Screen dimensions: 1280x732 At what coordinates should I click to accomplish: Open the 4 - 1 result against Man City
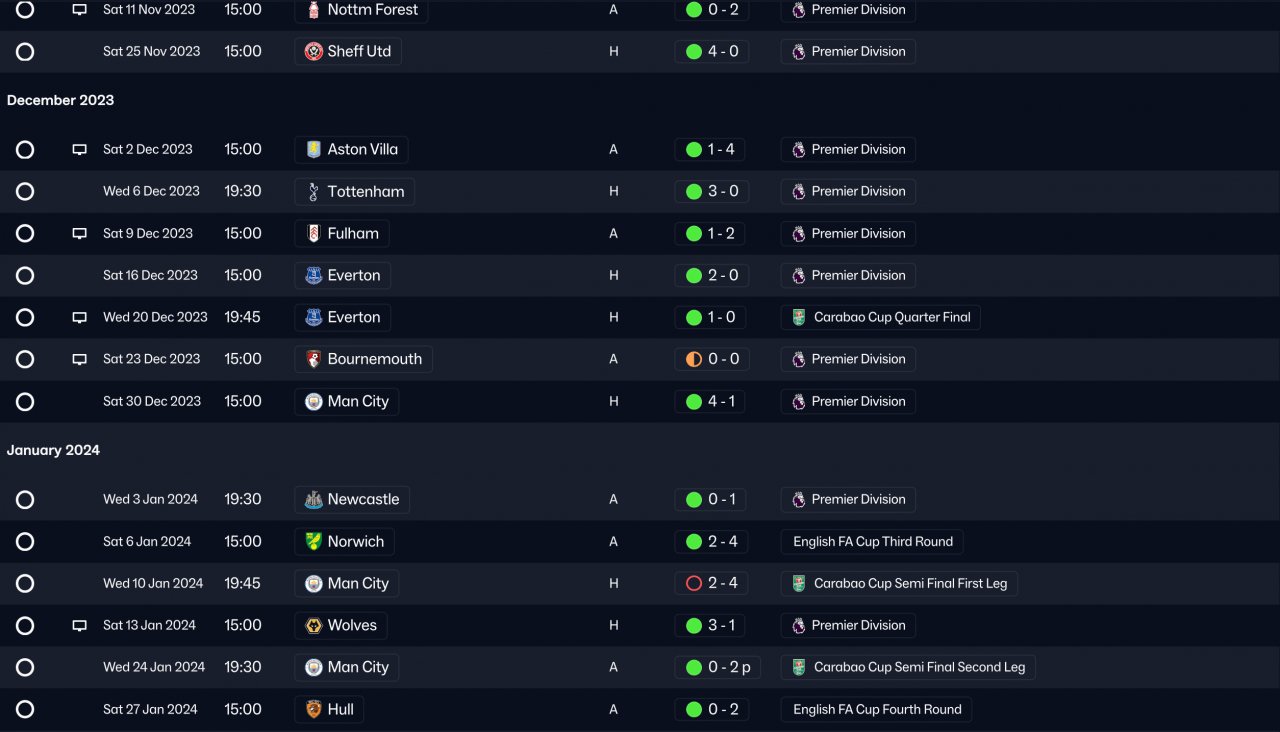coord(711,402)
